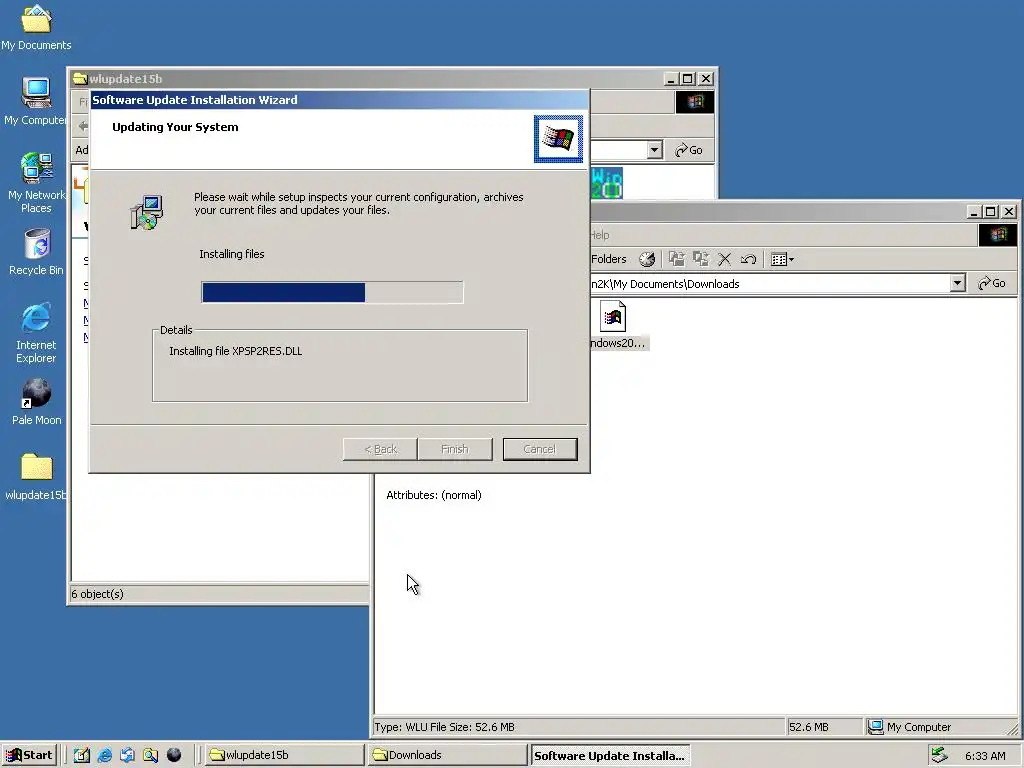Click Windows throbber logo in wlupdate15b window

(x=694, y=102)
